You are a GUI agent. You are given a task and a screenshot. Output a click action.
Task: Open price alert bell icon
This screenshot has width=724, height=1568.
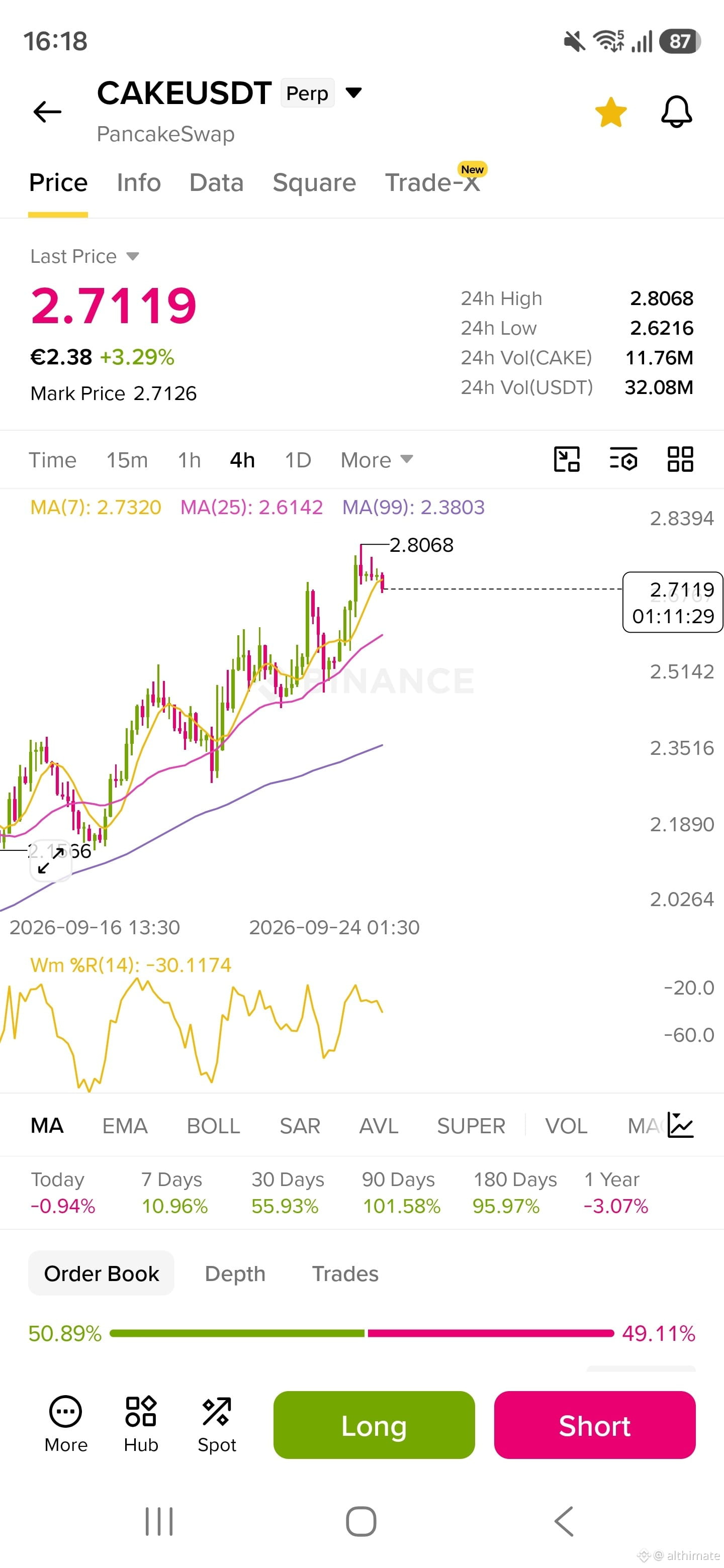tap(677, 112)
